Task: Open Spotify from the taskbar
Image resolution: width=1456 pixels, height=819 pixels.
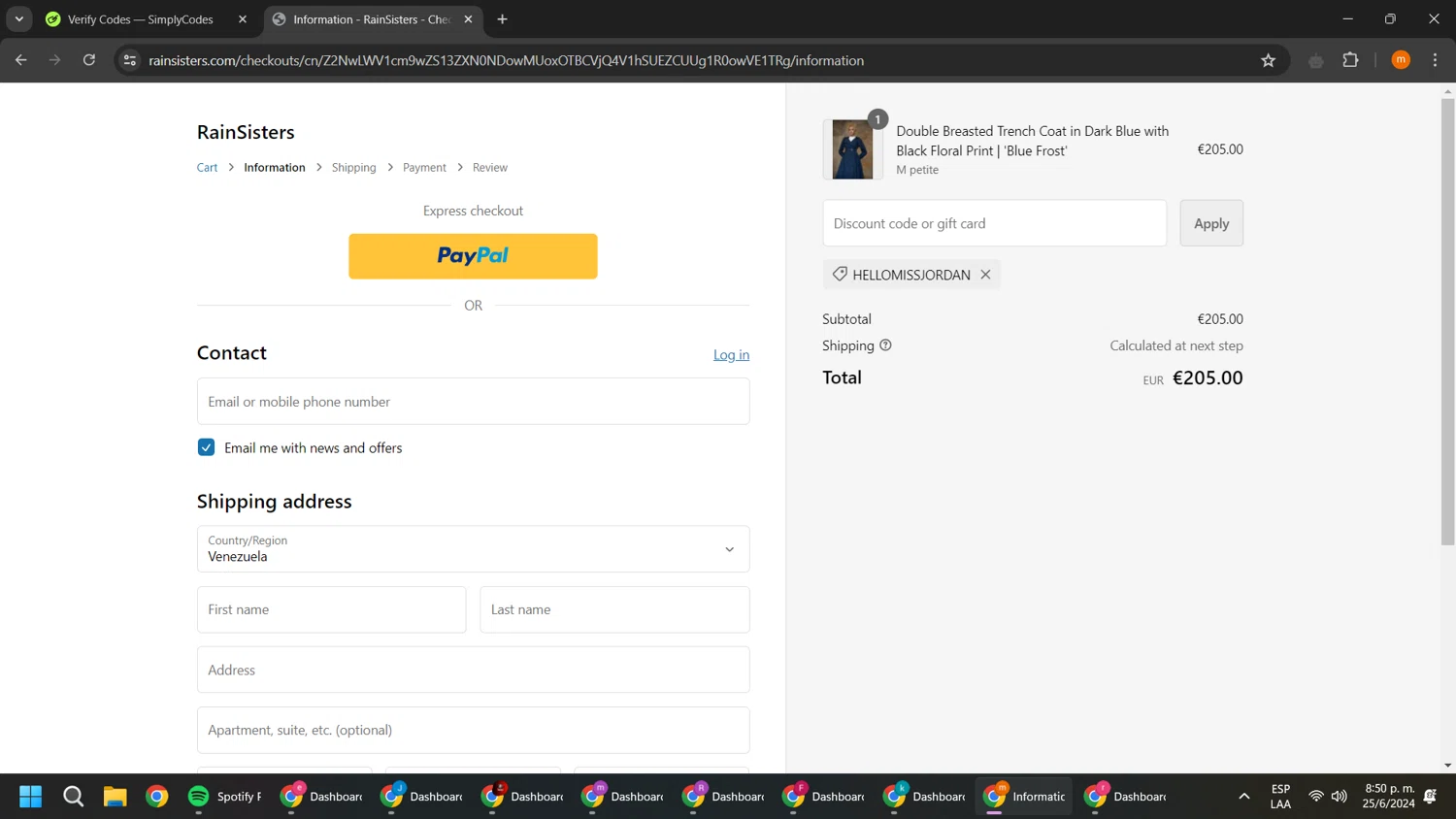Action: click(x=225, y=797)
